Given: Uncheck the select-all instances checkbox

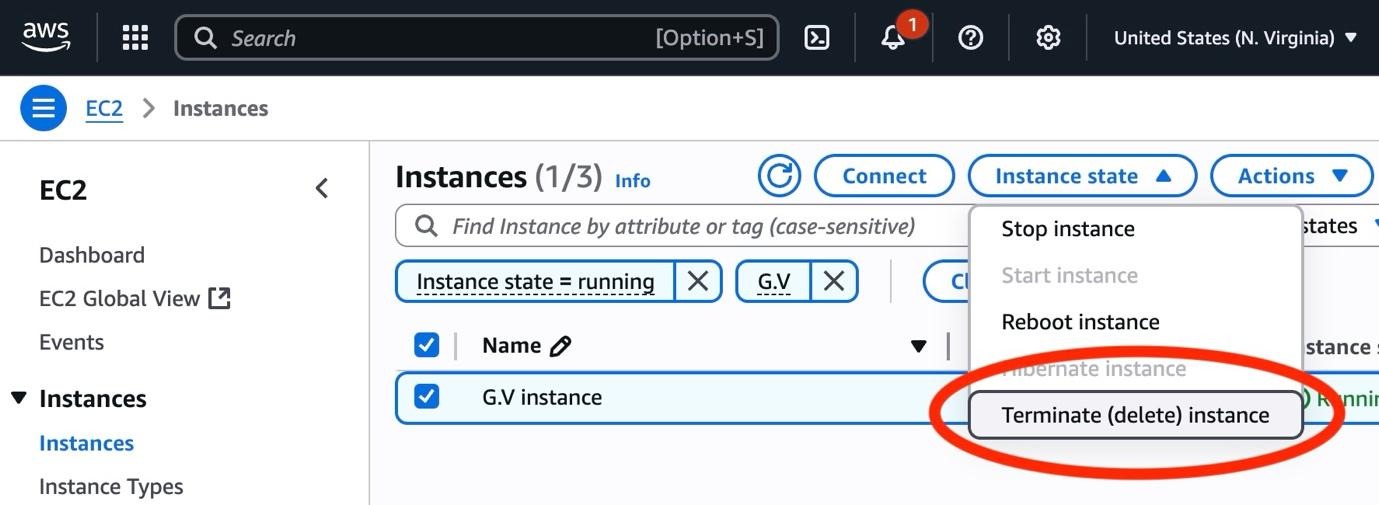Looking at the screenshot, I should [427, 346].
